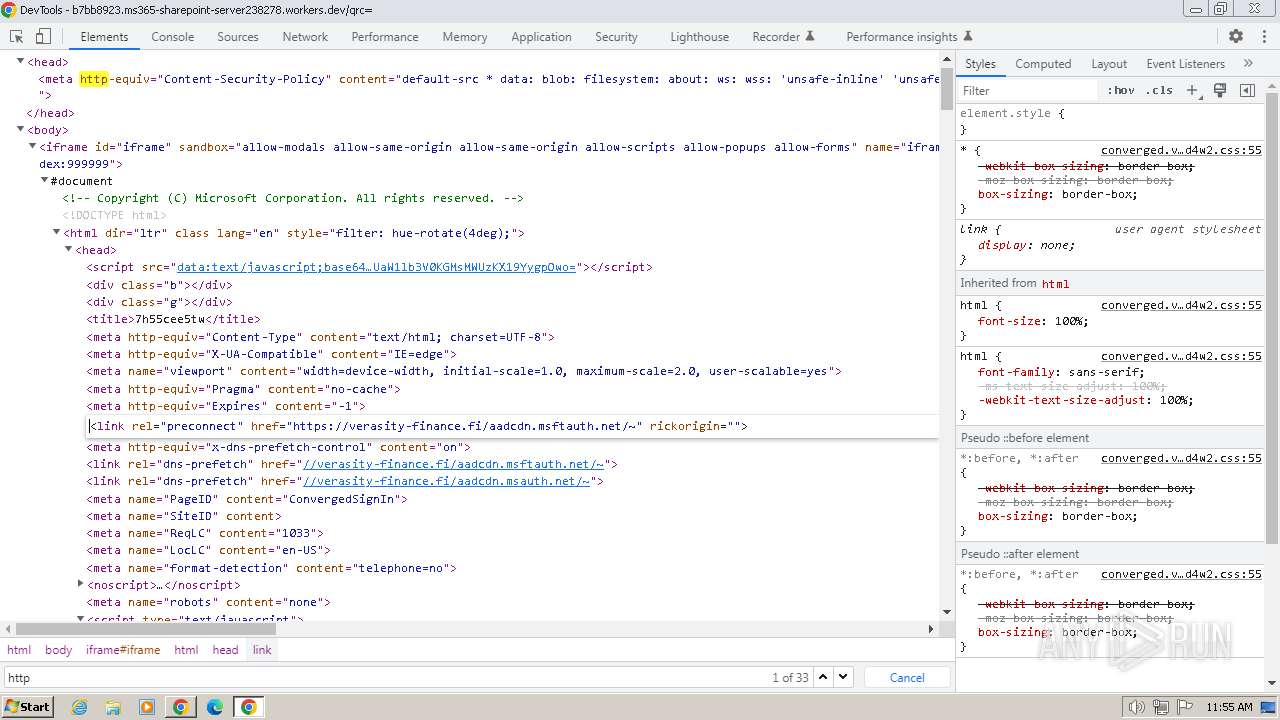This screenshot has height=720, width=1280.
Task: Open the Recorder tab
Action: 783,37
